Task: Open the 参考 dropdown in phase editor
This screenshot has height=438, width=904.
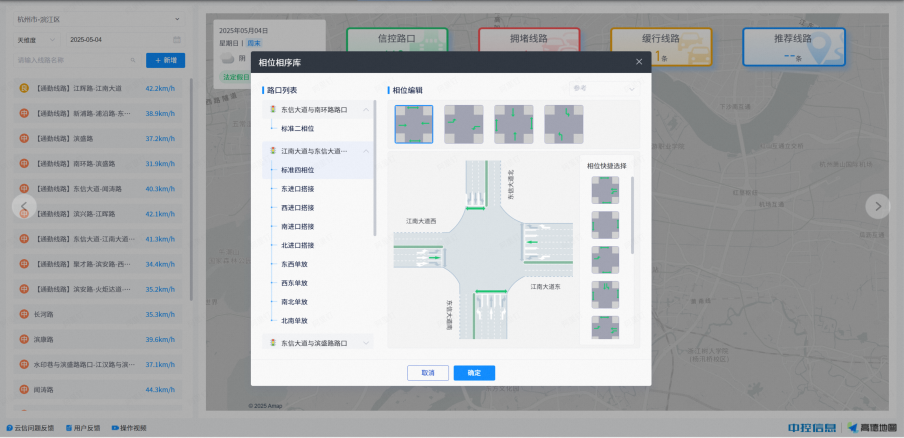Action: (x=603, y=89)
